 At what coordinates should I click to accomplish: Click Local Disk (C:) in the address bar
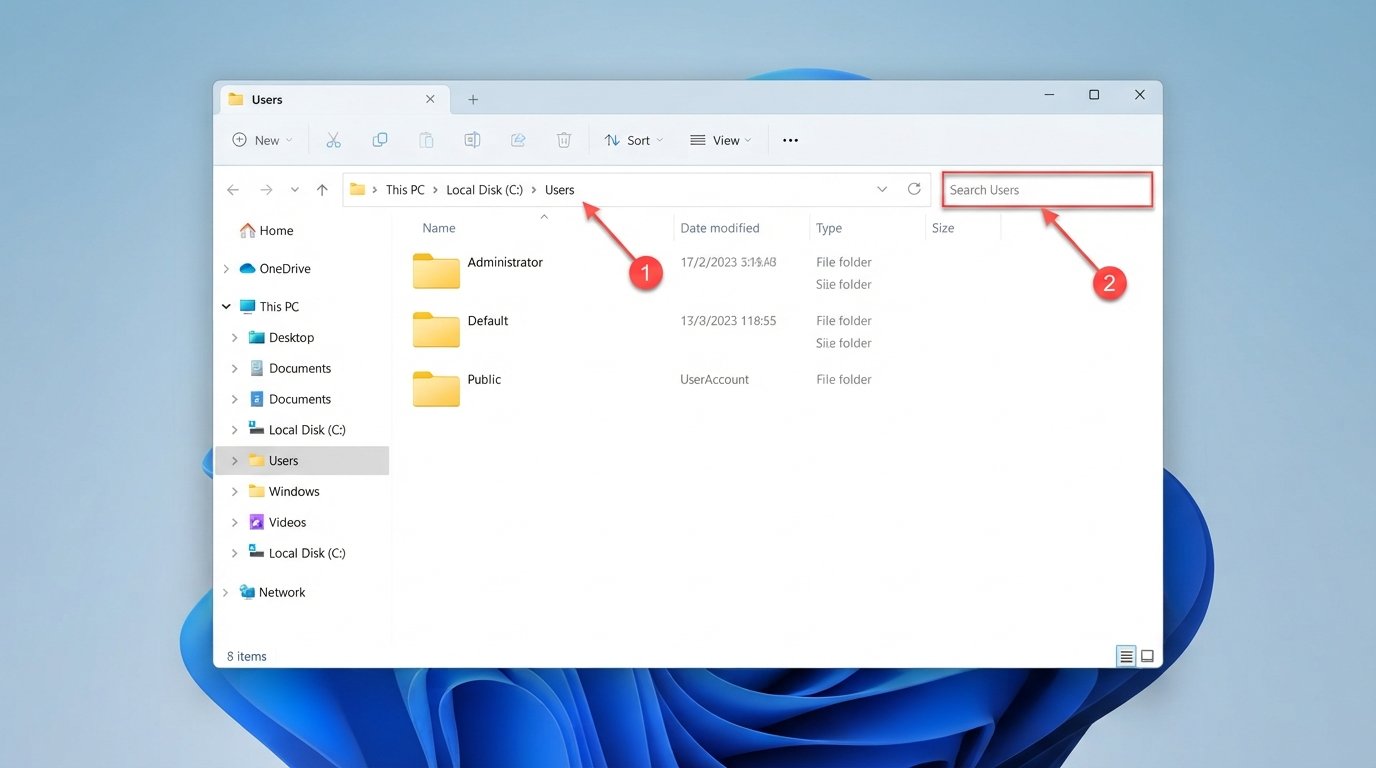[x=485, y=190]
